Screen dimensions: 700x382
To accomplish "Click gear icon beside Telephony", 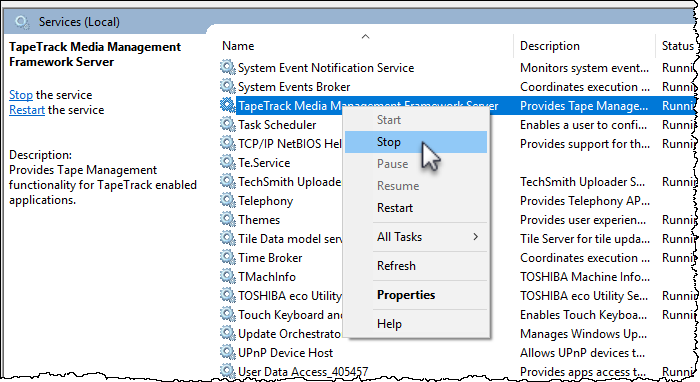I will pos(228,200).
